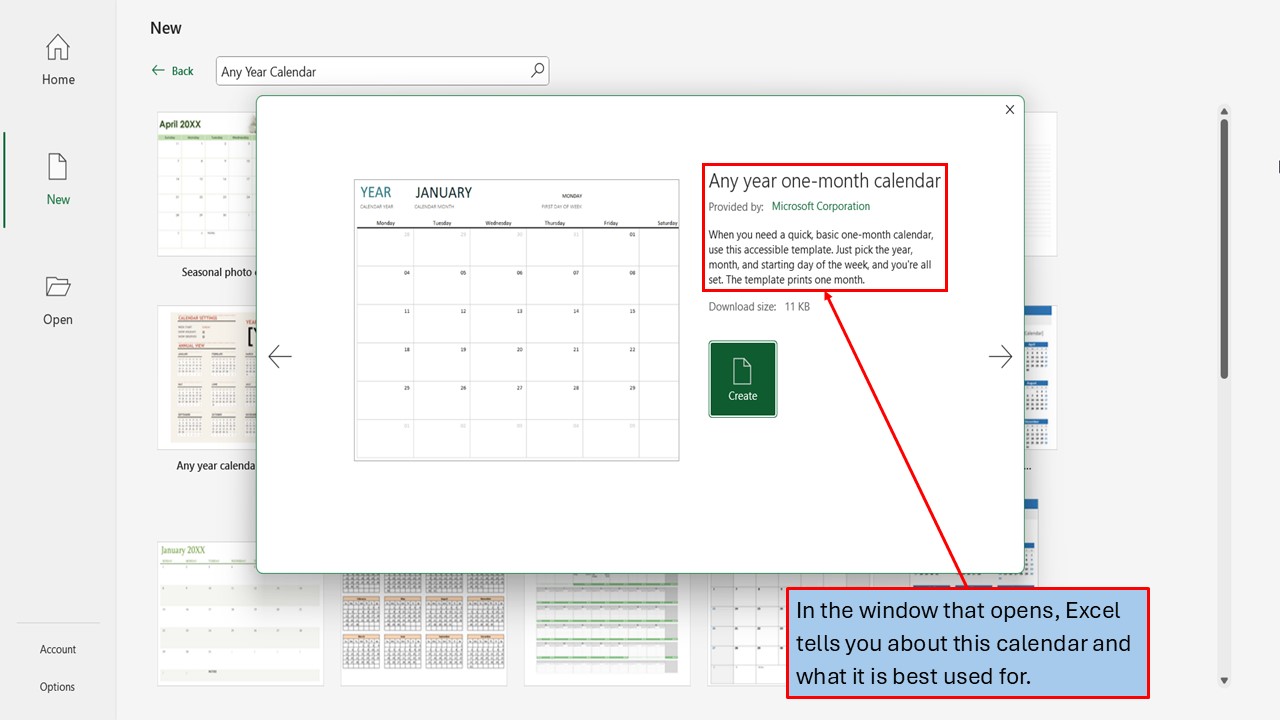Click the green Create template icon

click(742, 378)
